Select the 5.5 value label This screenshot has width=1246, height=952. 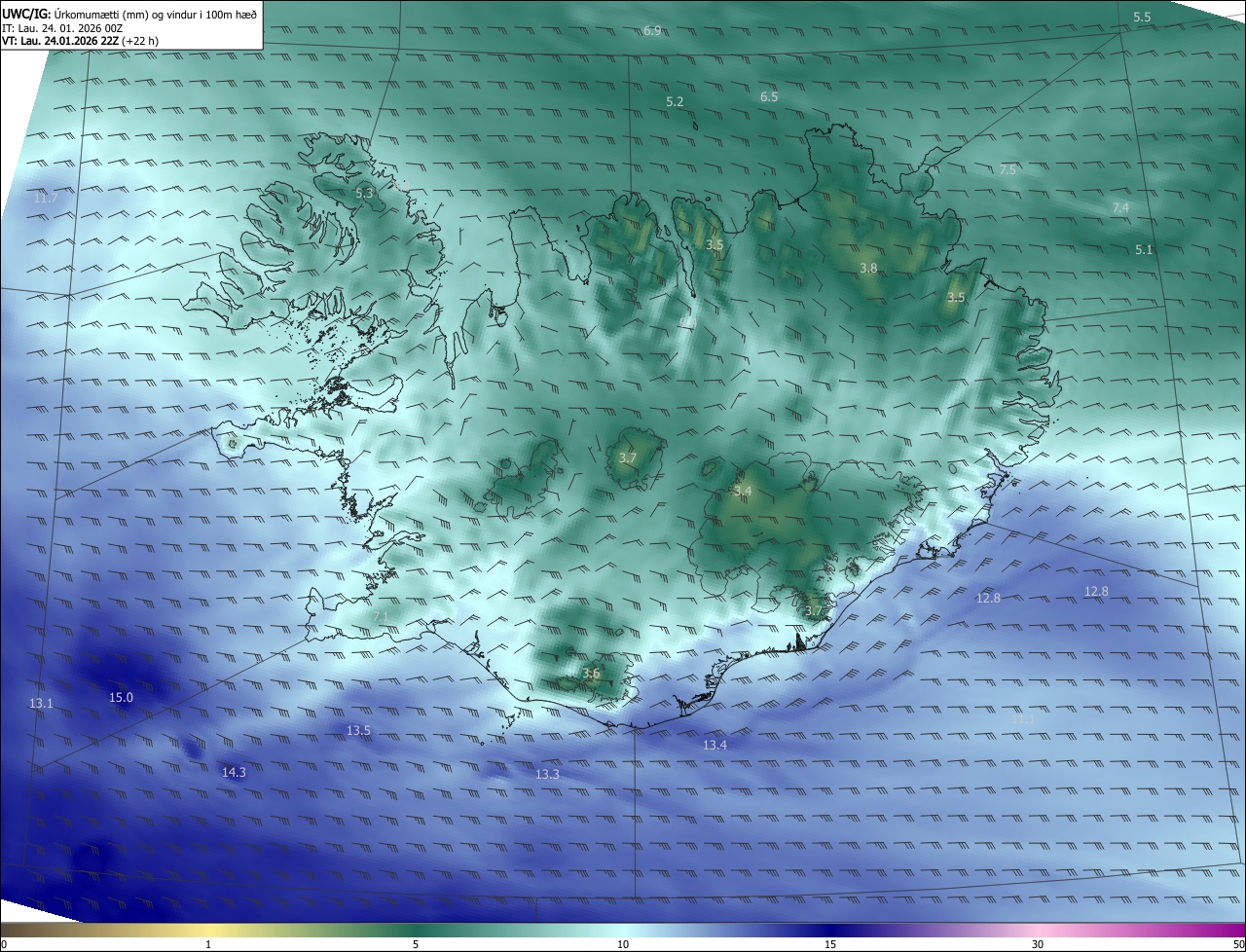(x=1142, y=18)
